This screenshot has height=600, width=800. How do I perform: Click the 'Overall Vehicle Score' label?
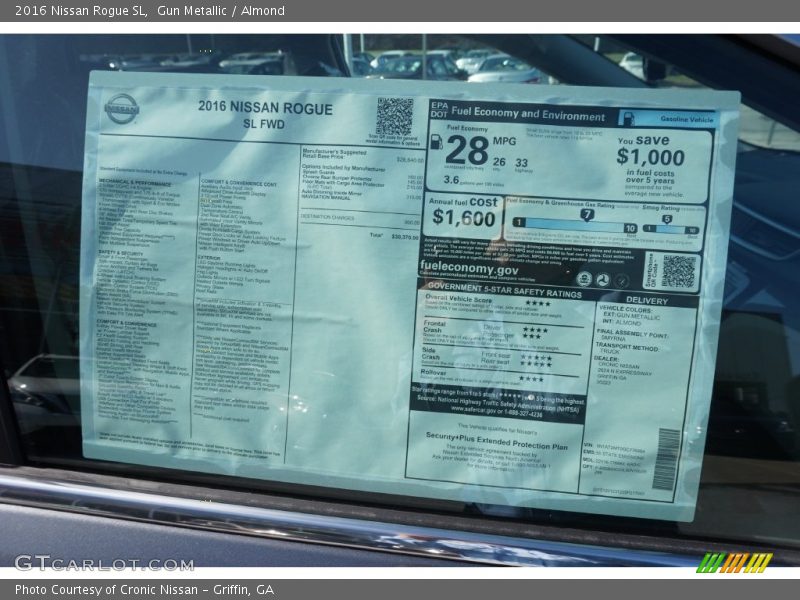(459, 298)
